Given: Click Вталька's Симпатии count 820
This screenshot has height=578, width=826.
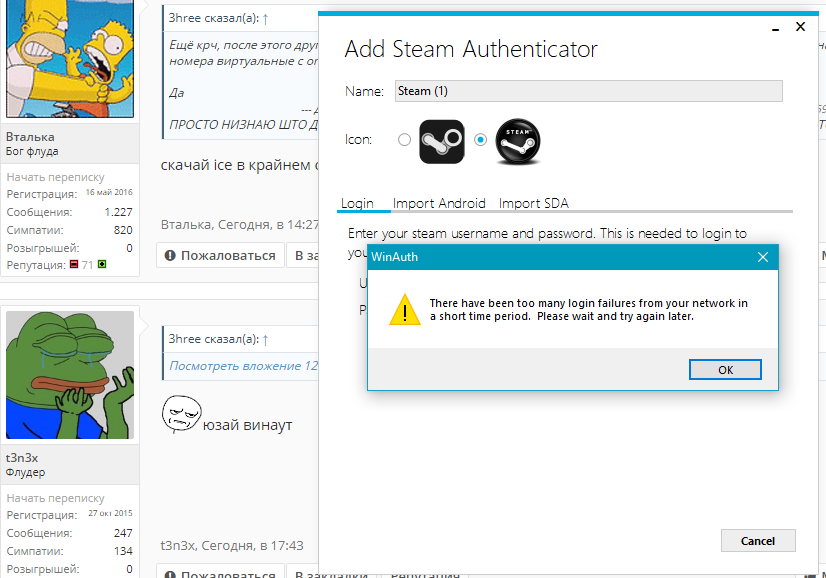Looking at the screenshot, I should tap(123, 230).
